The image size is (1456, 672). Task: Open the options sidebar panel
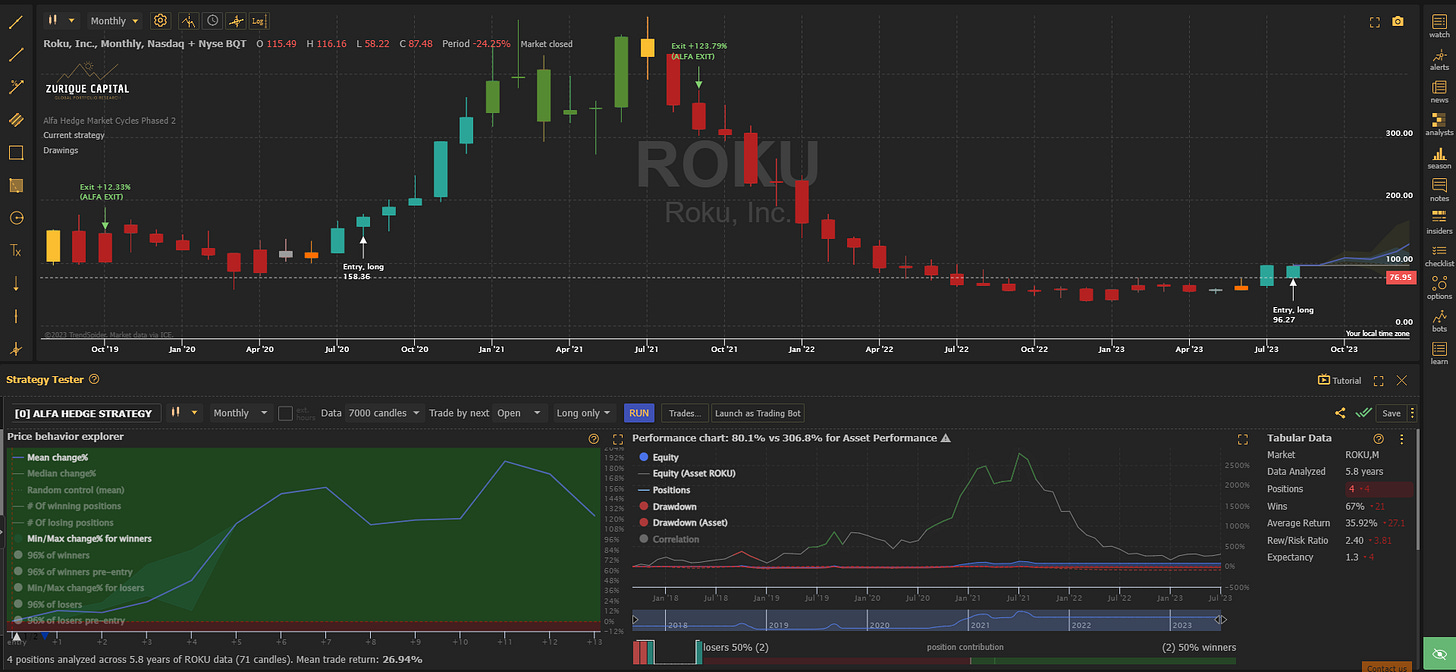click(x=1439, y=287)
